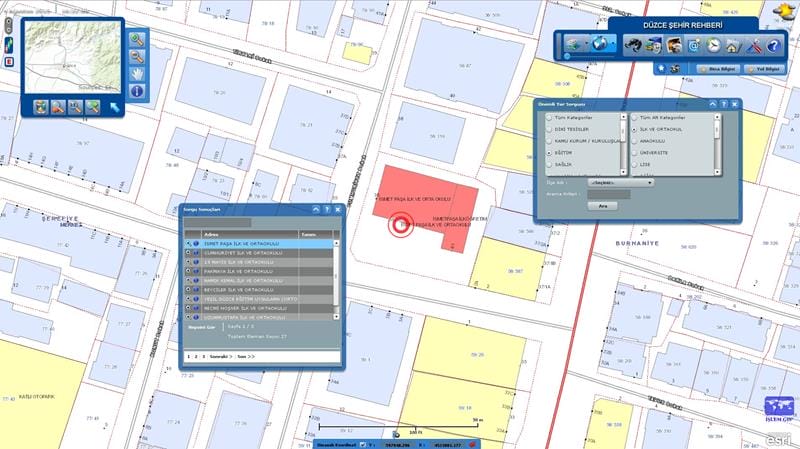Open the email @ icon in toolbar
Viewport: 800px width, 449px height.
[x=693, y=45]
